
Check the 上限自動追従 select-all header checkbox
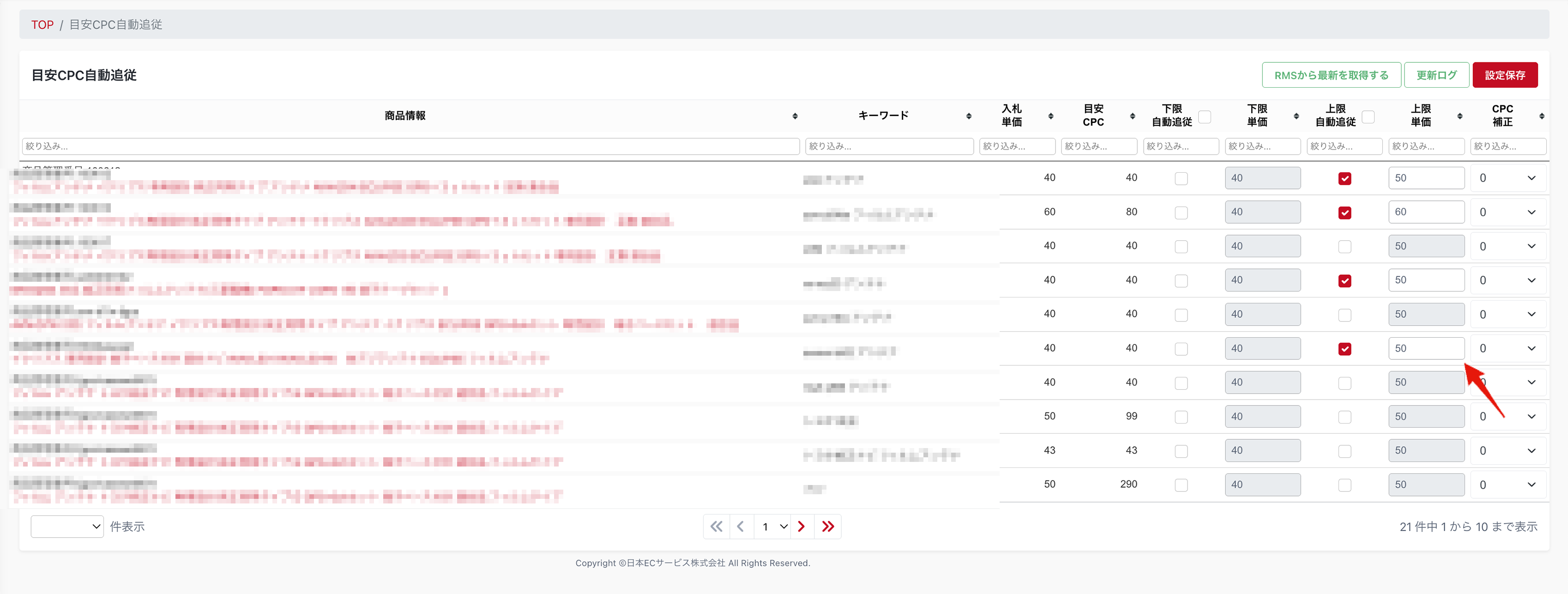click(x=1368, y=116)
